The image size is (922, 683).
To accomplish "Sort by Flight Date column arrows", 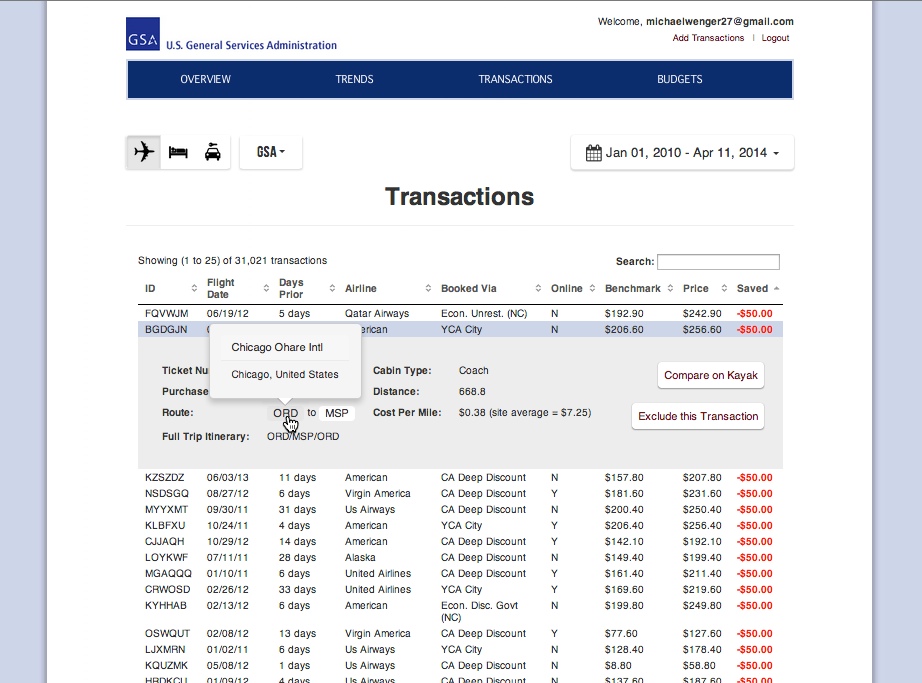I will point(266,288).
